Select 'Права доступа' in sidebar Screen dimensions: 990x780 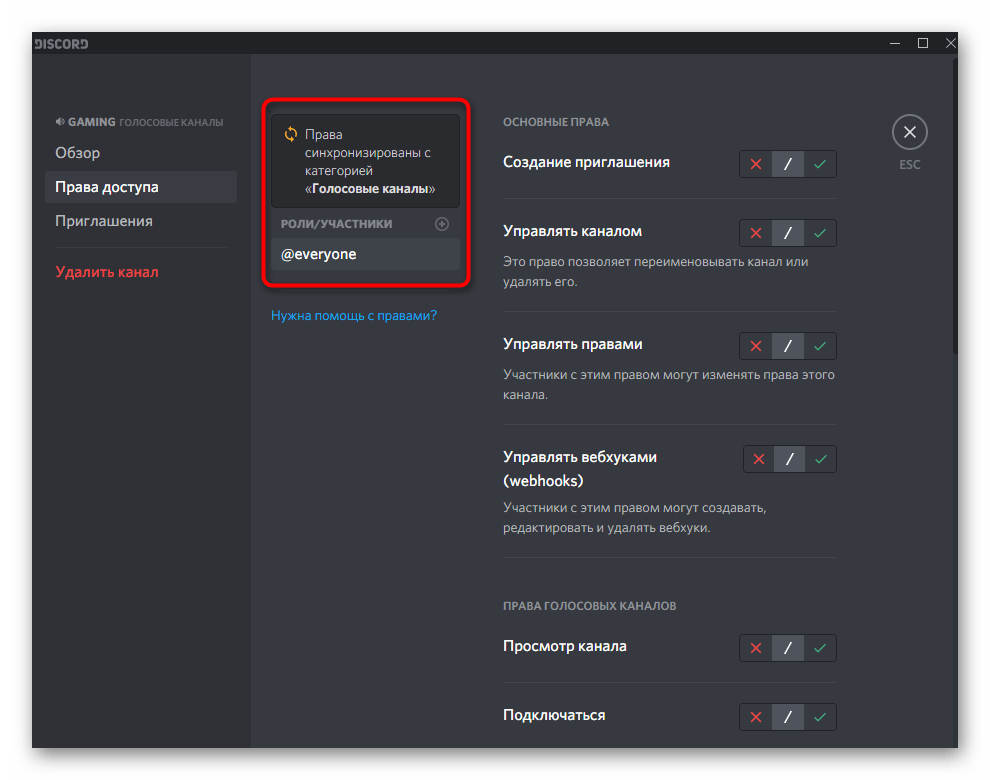point(107,187)
